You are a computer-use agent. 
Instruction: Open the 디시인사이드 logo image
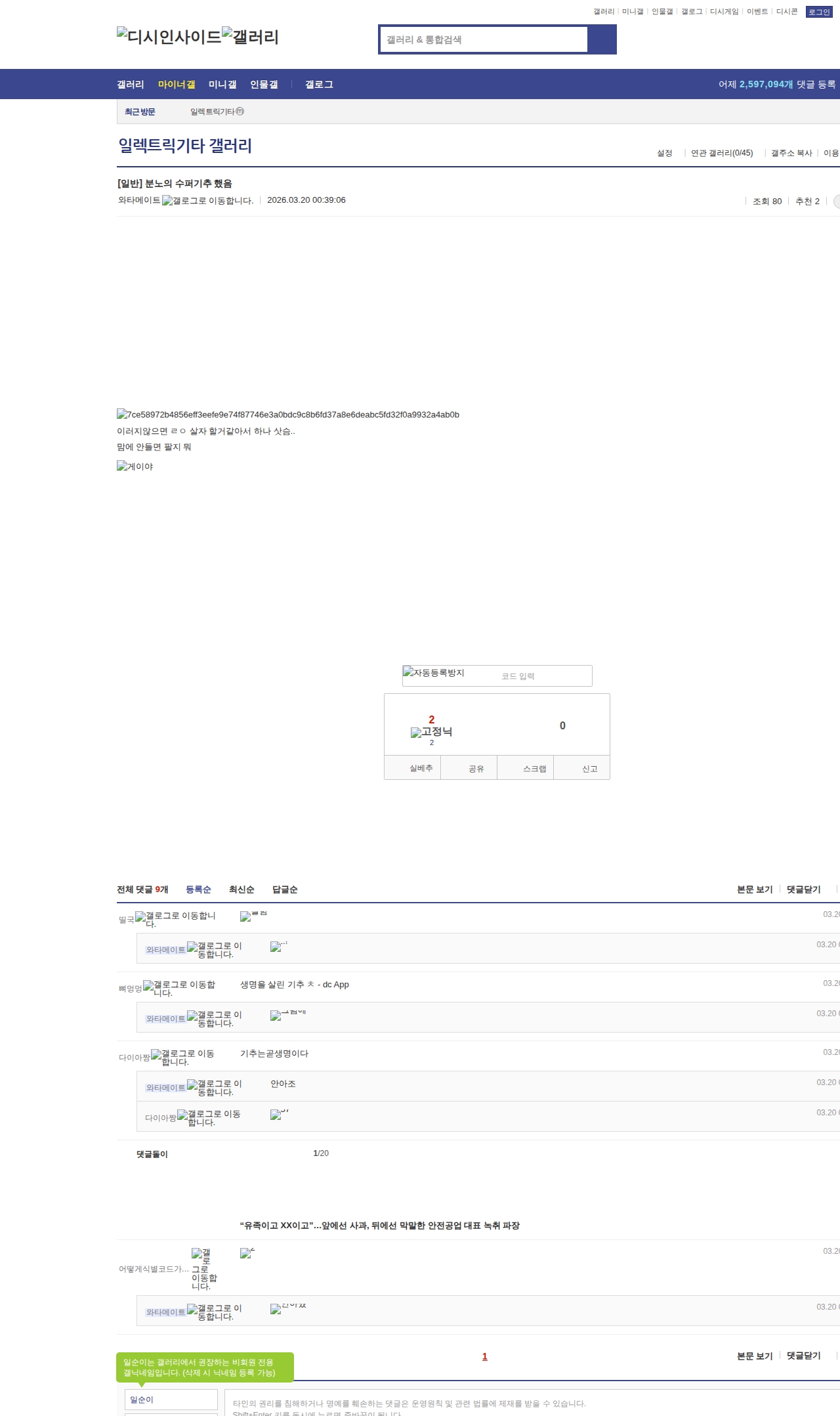(x=169, y=37)
